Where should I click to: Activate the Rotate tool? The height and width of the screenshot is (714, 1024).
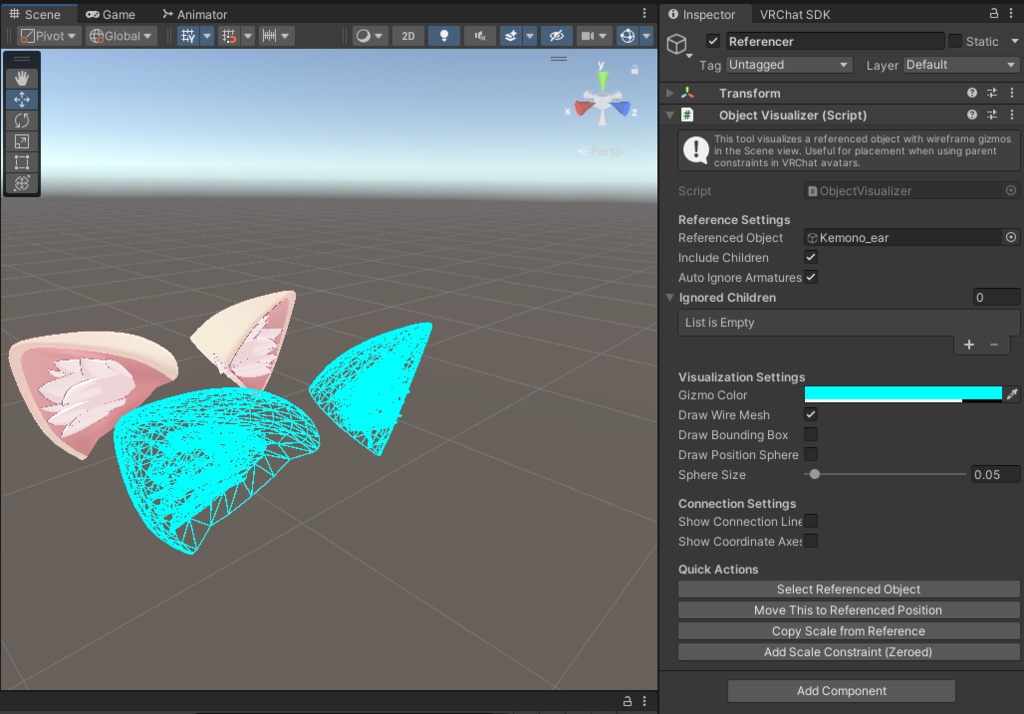(x=21, y=120)
